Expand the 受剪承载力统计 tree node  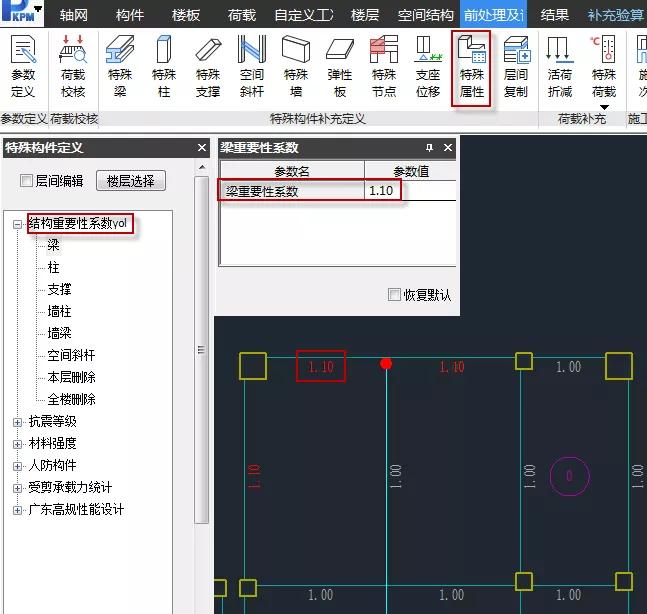point(17,488)
